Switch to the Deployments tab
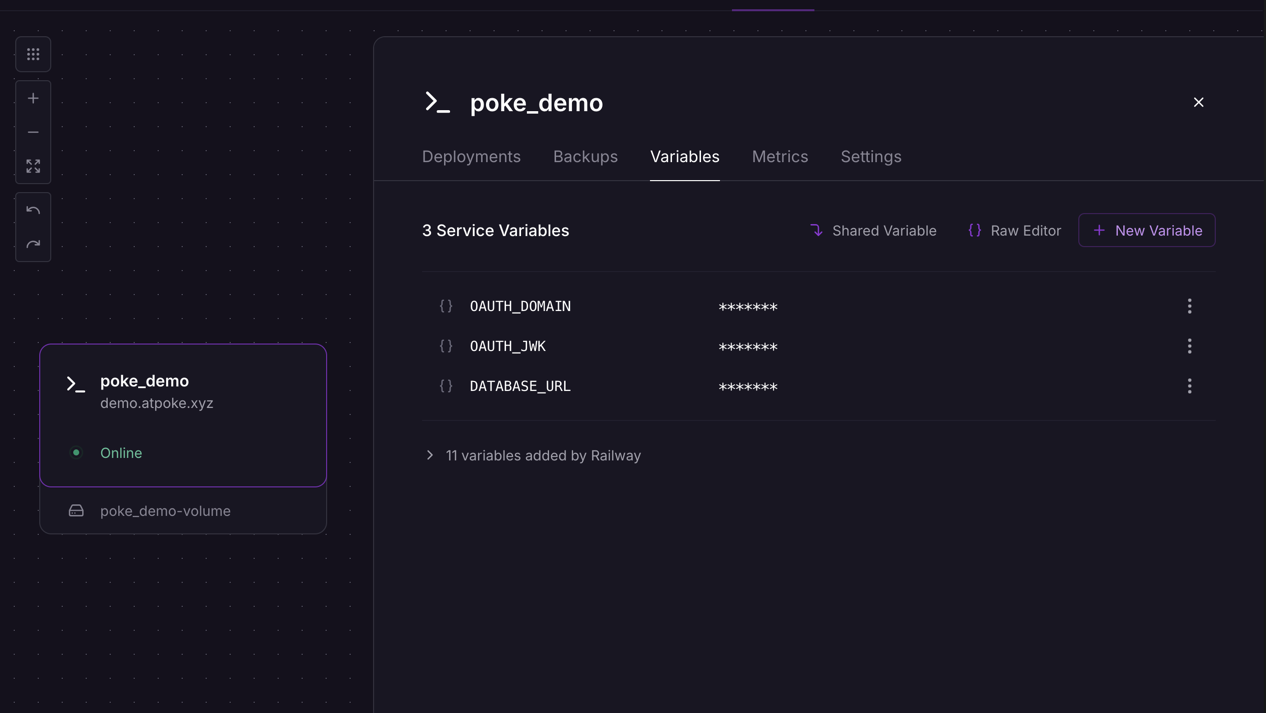The height and width of the screenshot is (713, 1266). 471,157
